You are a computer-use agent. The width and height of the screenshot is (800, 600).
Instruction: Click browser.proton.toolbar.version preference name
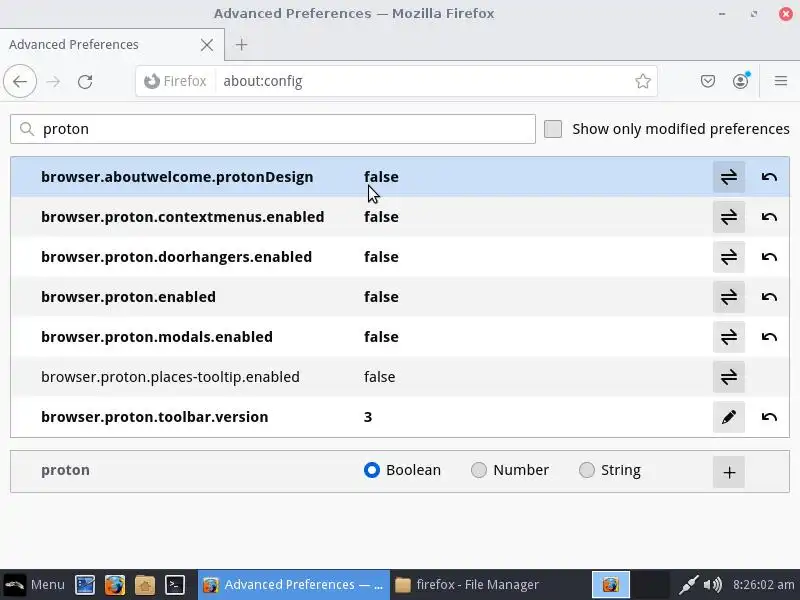click(155, 417)
